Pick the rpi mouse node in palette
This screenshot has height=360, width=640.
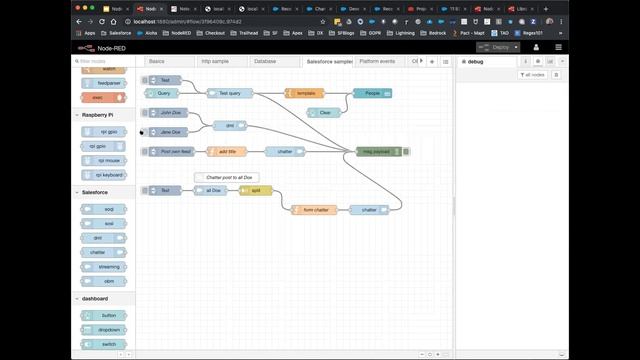[x=104, y=160]
